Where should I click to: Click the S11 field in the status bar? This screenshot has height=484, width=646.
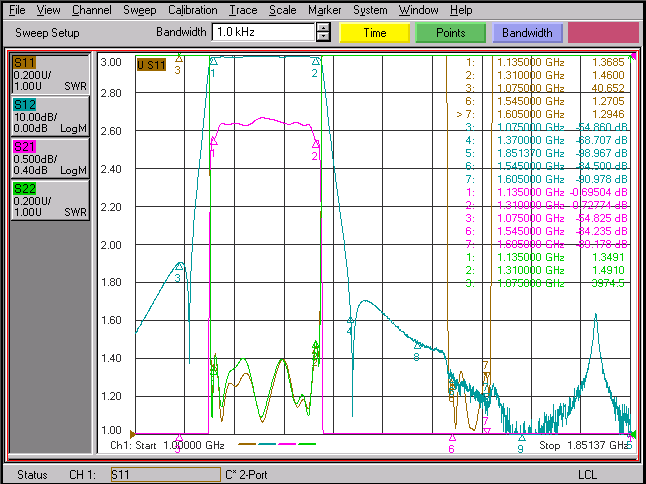pos(166,475)
